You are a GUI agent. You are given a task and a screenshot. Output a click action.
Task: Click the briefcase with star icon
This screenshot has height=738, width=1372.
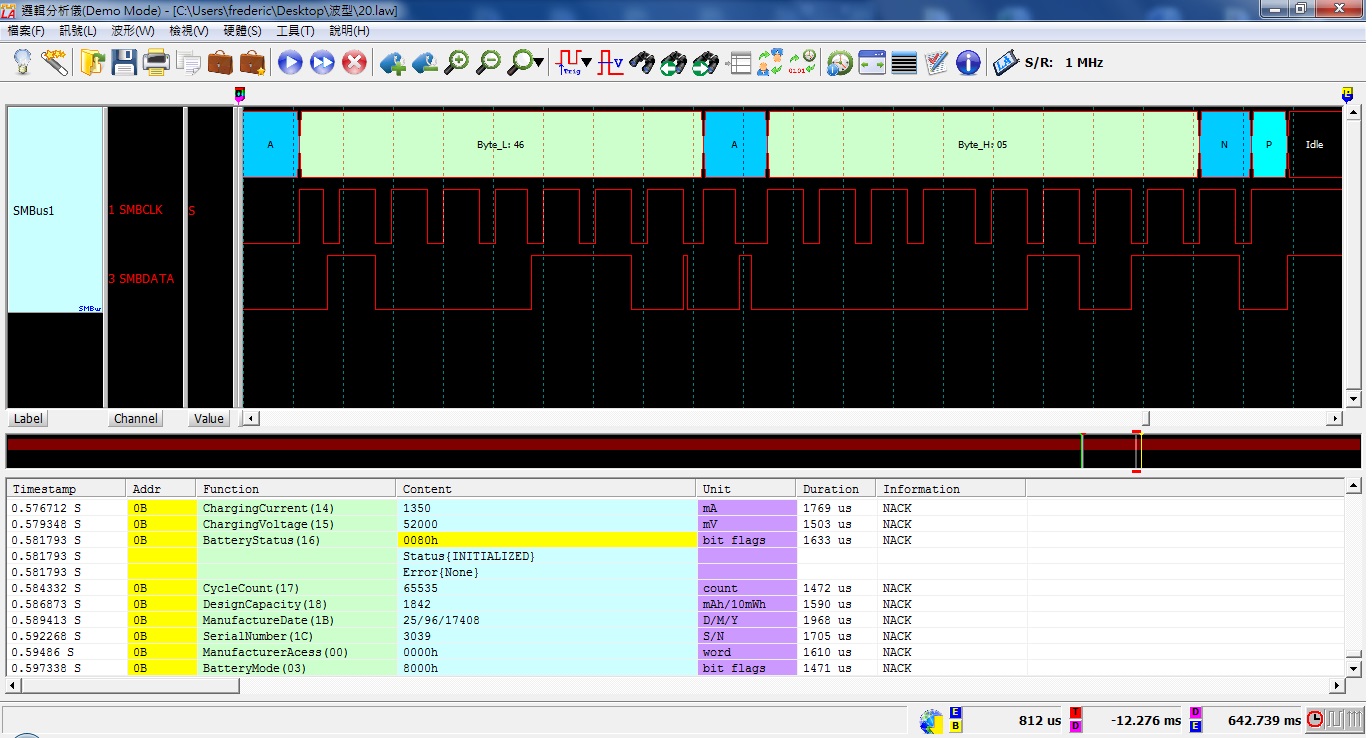pos(252,63)
